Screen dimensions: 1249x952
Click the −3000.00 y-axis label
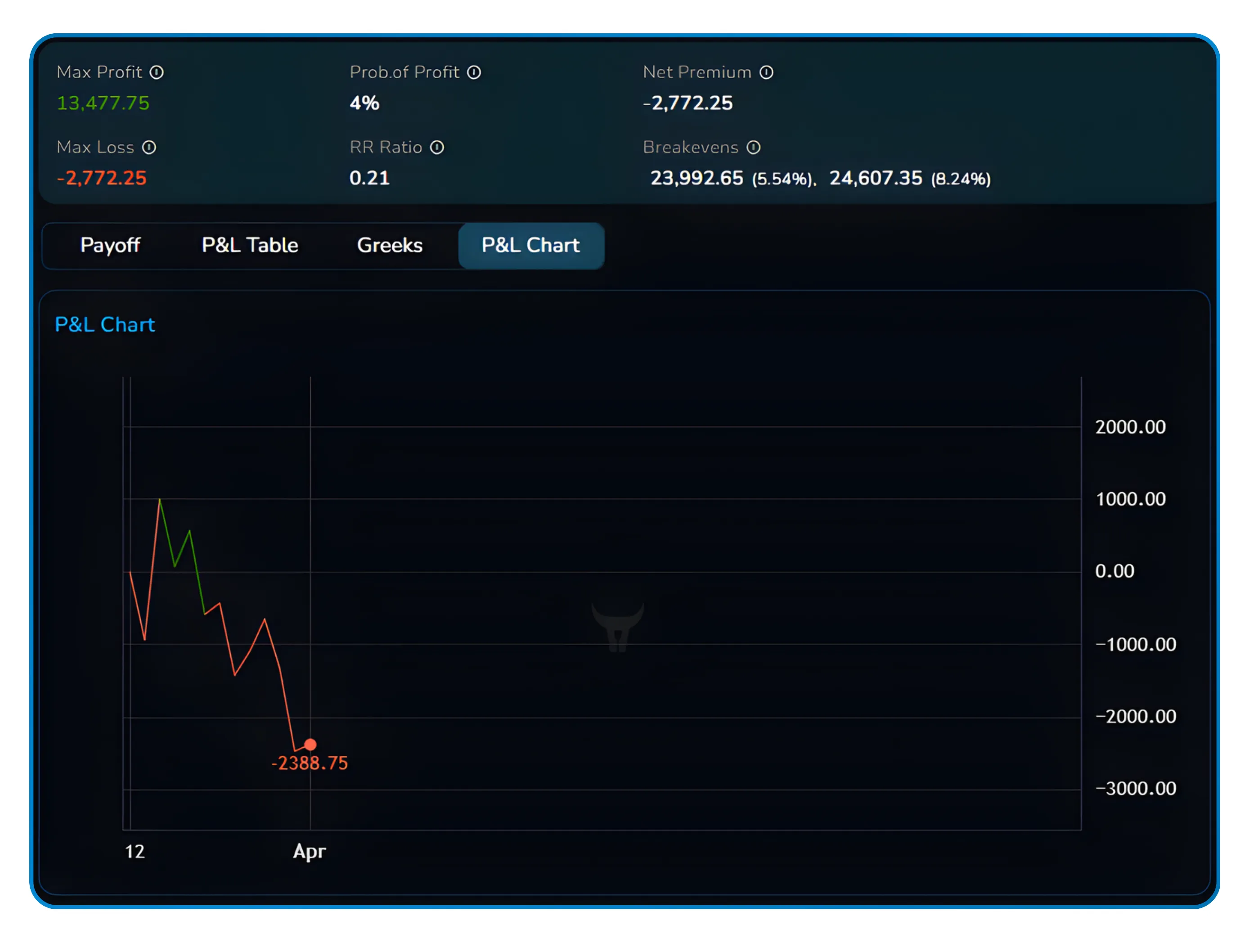[x=1135, y=788]
